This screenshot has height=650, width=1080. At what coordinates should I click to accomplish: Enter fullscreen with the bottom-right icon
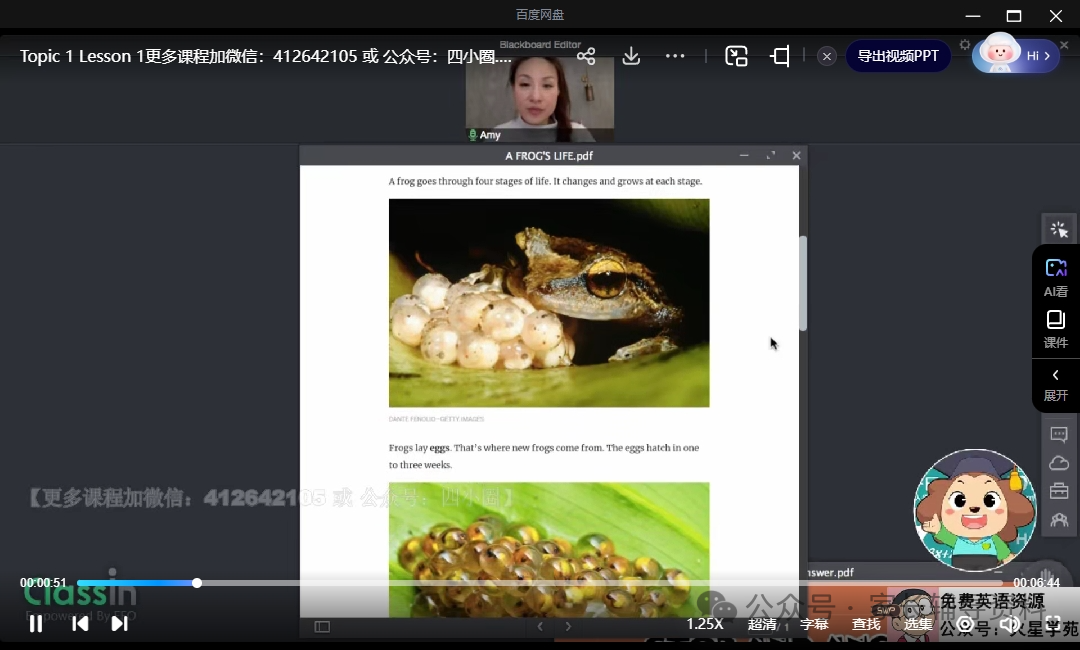[x=1053, y=624]
